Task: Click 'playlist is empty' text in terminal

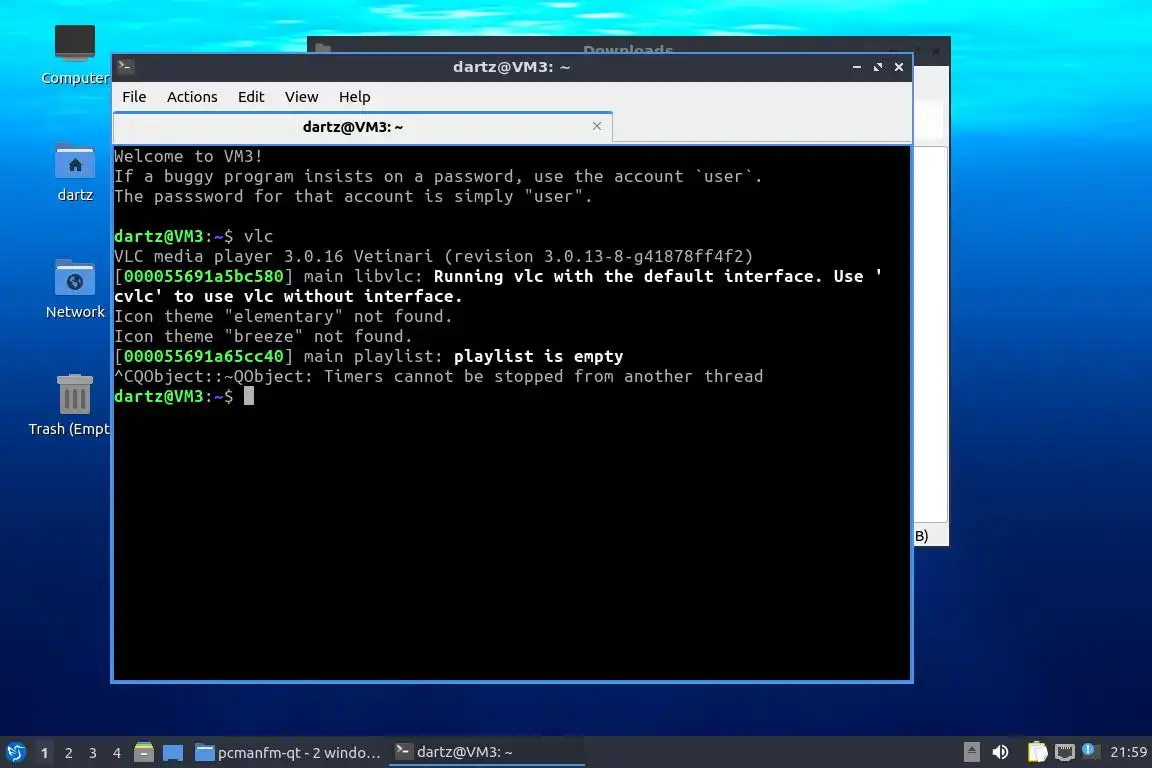Action: 539,356
